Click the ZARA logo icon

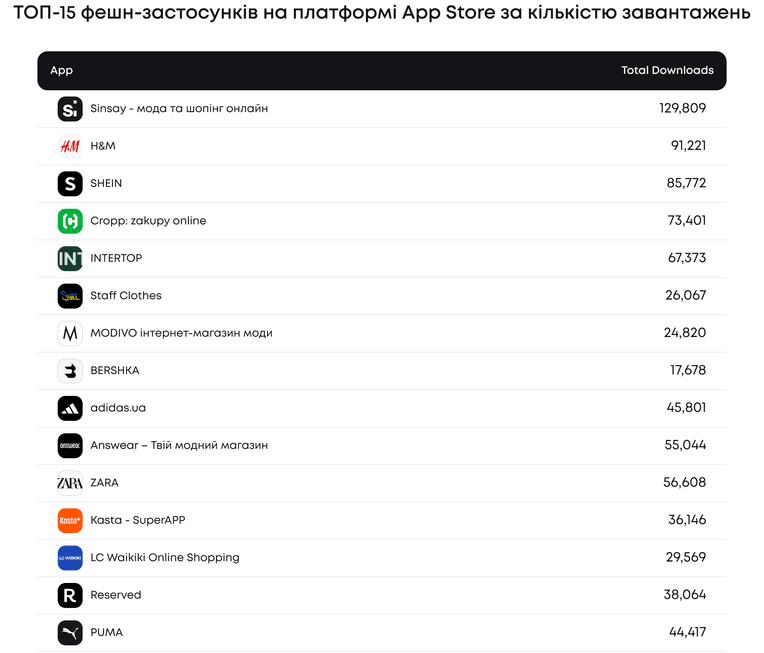70,483
